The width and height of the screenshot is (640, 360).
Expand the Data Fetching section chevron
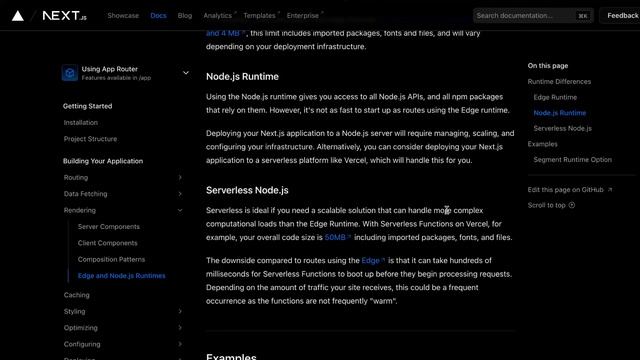coord(180,194)
